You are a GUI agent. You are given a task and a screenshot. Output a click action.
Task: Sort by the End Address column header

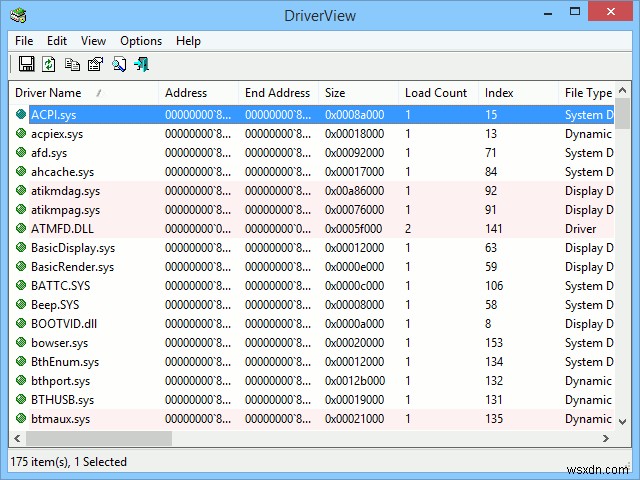tap(278, 93)
